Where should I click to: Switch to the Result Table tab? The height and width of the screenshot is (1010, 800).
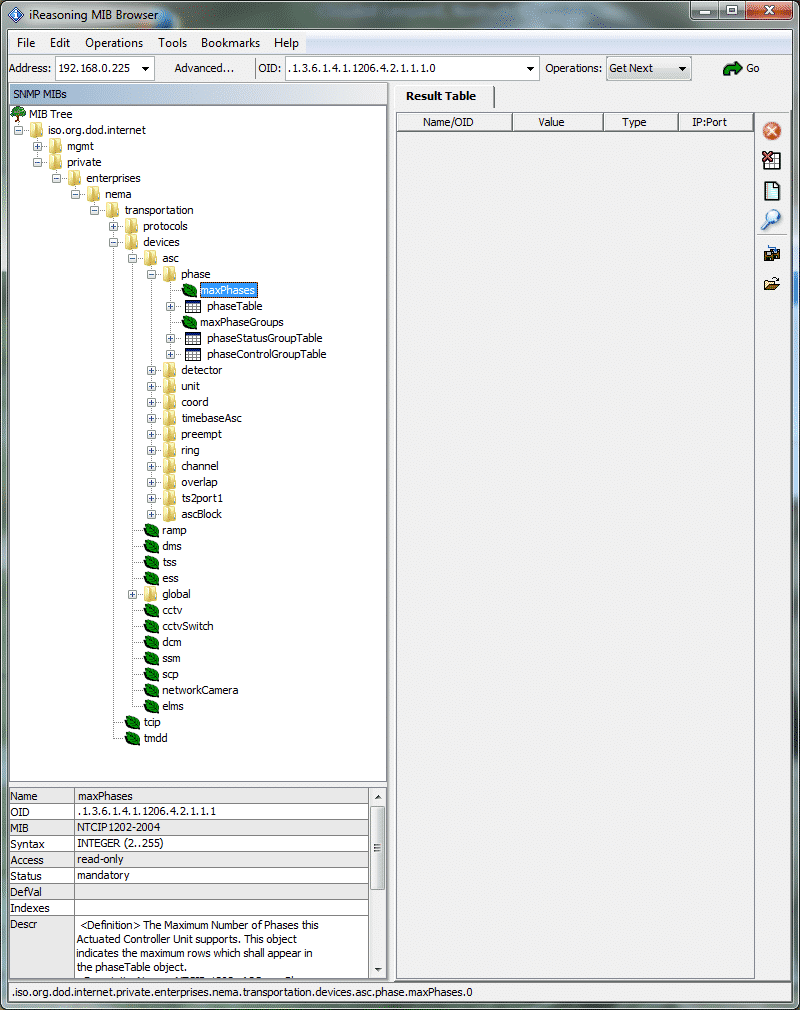pyautogui.click(x=441, y=96)
